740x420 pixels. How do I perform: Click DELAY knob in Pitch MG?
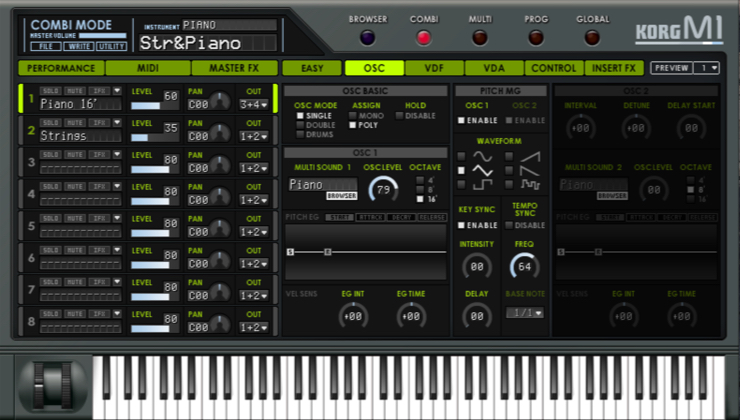(x=477, y=316)
